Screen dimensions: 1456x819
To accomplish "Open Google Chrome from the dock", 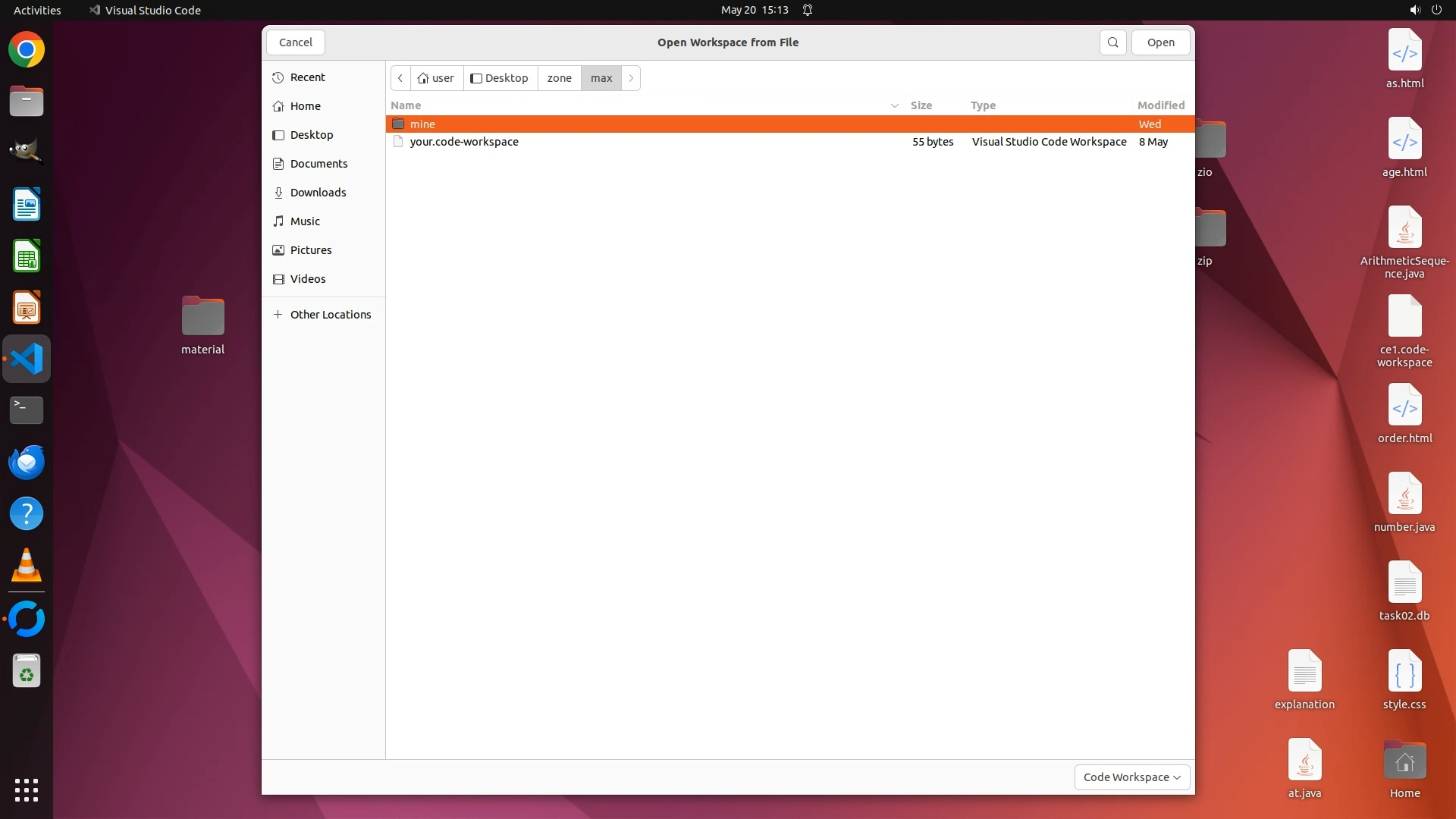I will tap(27, 50).
